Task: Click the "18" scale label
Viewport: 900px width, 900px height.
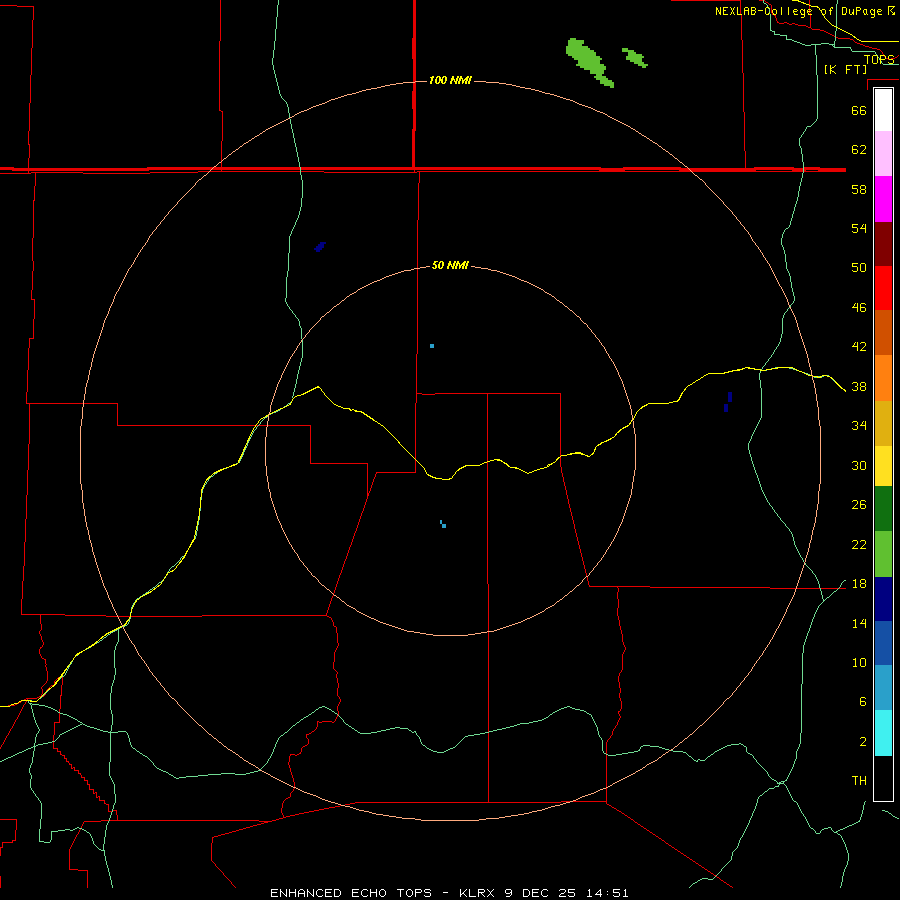Action: 859,584
